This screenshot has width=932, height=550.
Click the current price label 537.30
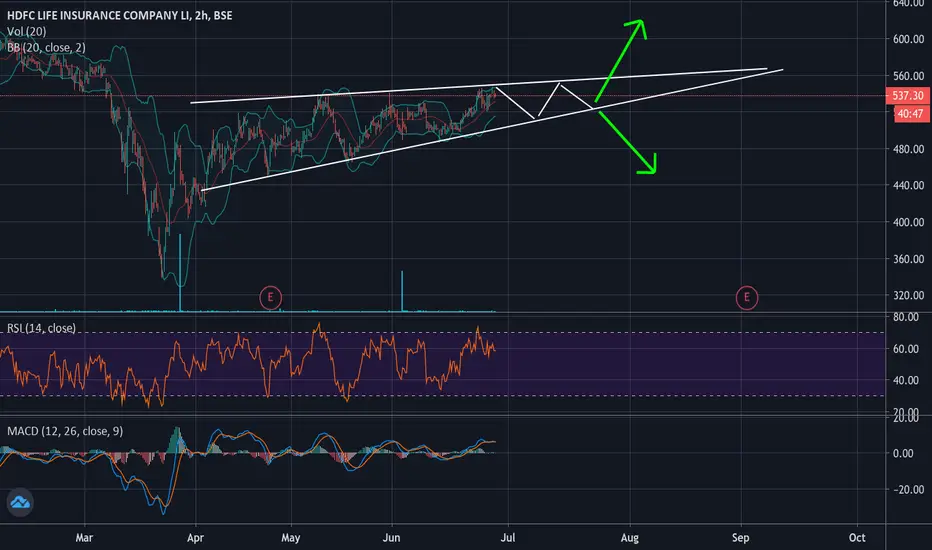(x=908, y=95)
